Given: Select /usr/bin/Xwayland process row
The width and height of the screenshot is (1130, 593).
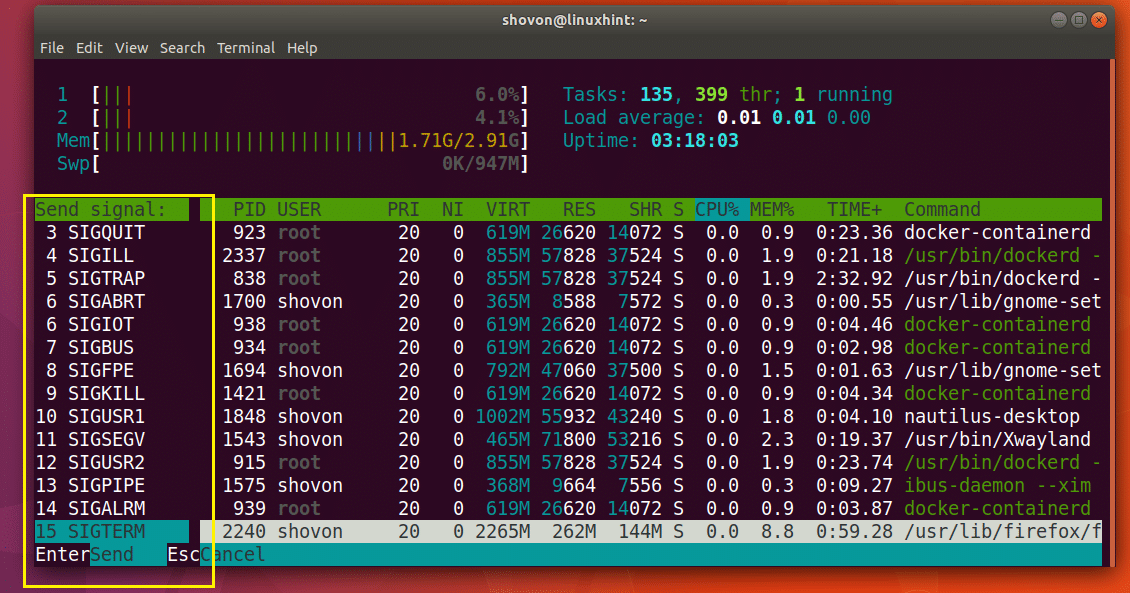Looking at the screenshot, I should point(651,440).
